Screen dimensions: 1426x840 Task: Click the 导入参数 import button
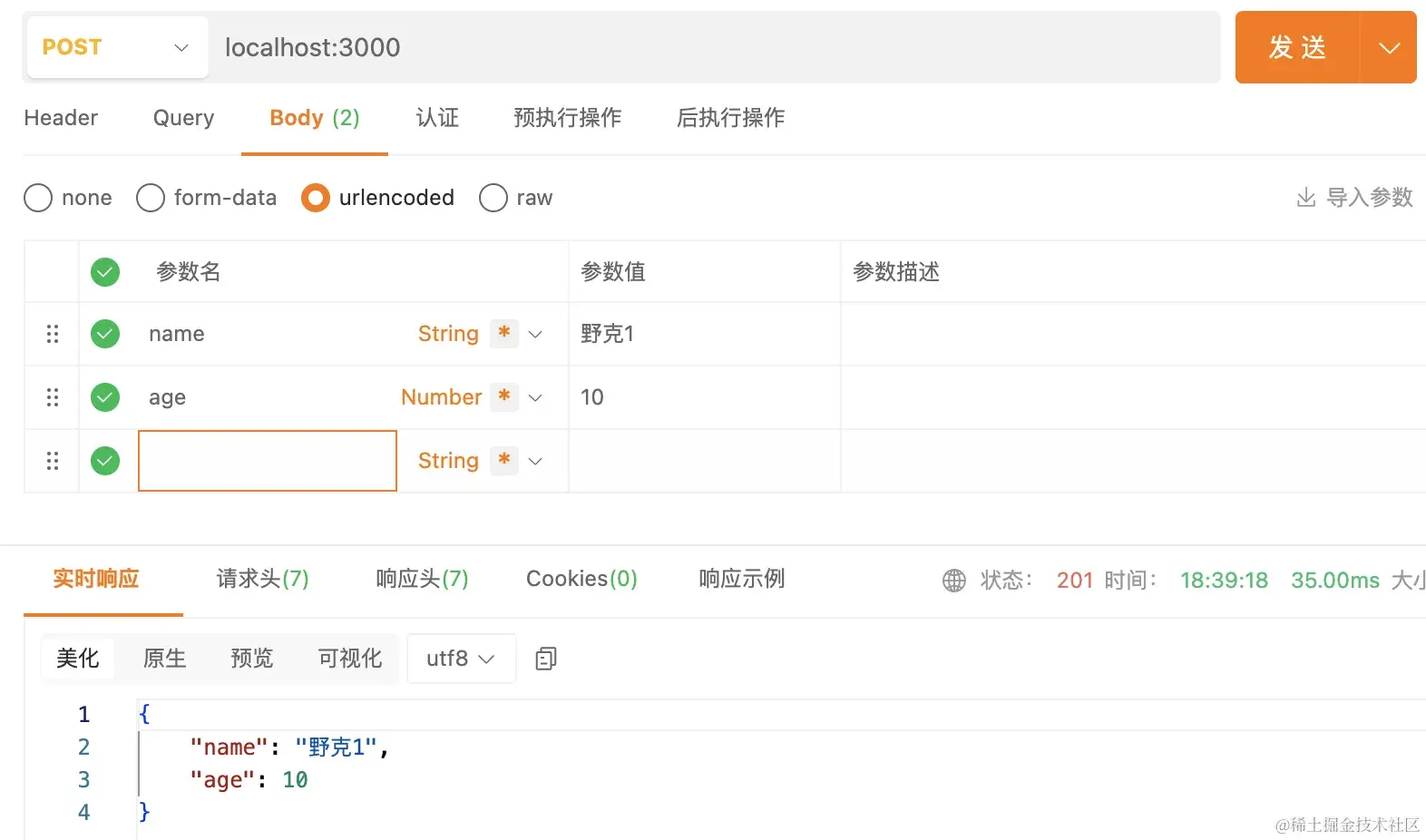pyautogui.click(x=1354, y=198)
